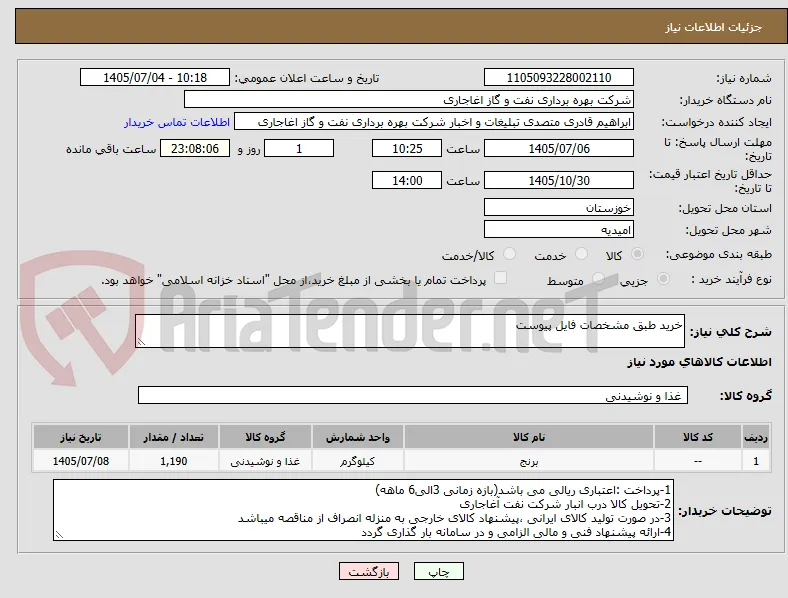This screenshot has height=598, width=788.
Task: Click the غذا و نوشیدنی cell in table row
Action: [265, 461]
